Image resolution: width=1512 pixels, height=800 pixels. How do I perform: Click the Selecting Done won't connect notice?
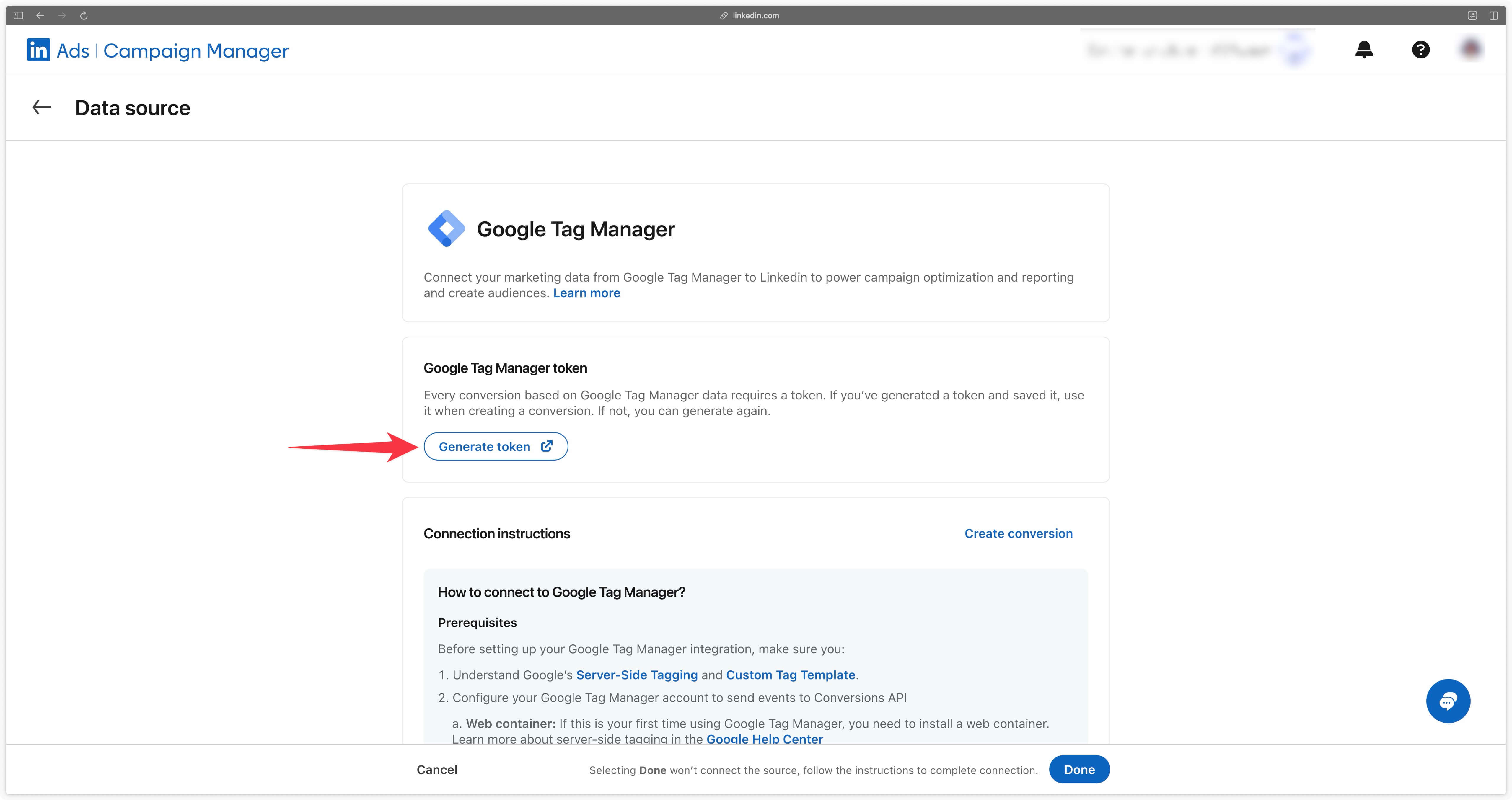click(814, 770)
